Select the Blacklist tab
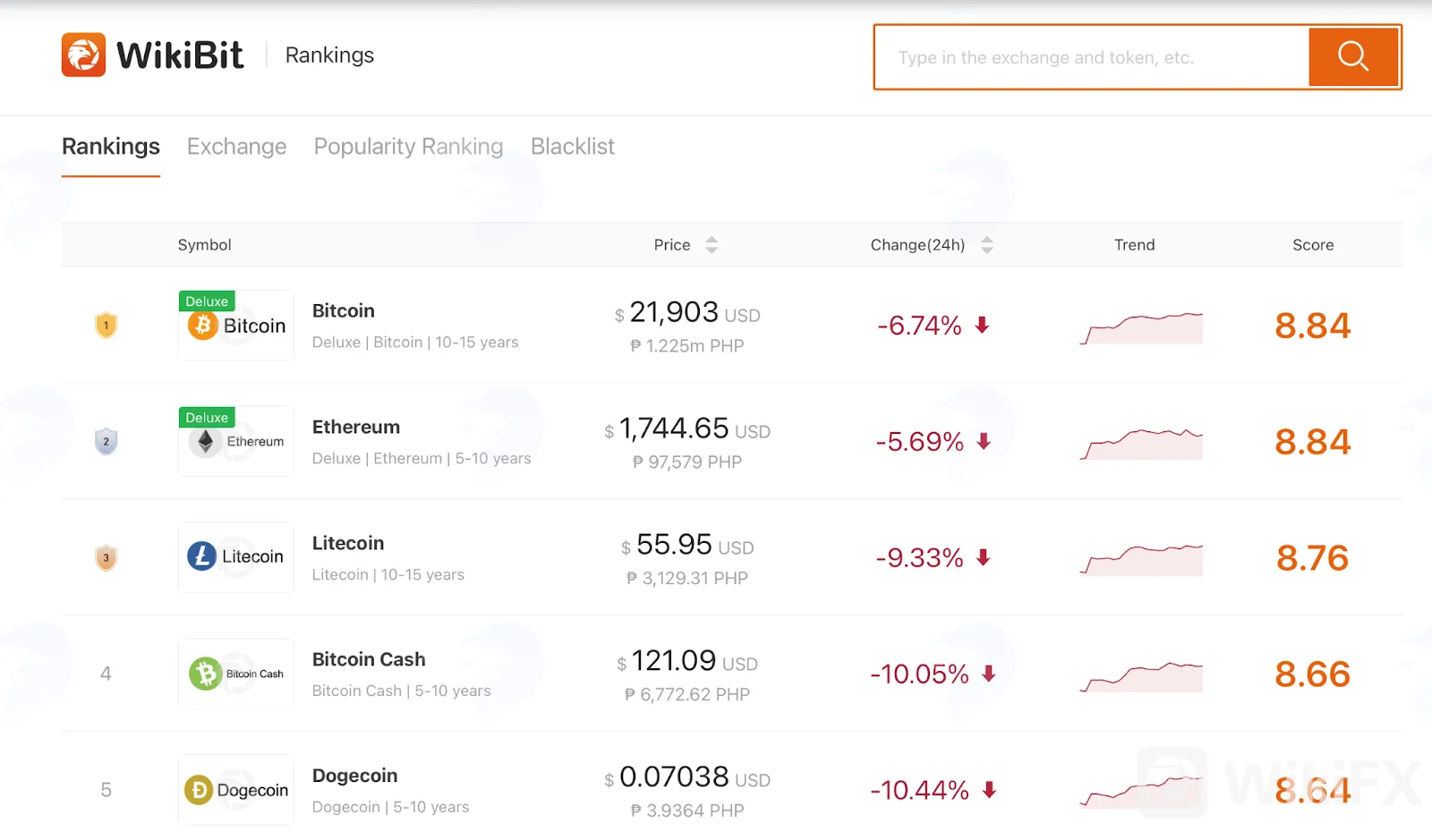 coord(573,147)
